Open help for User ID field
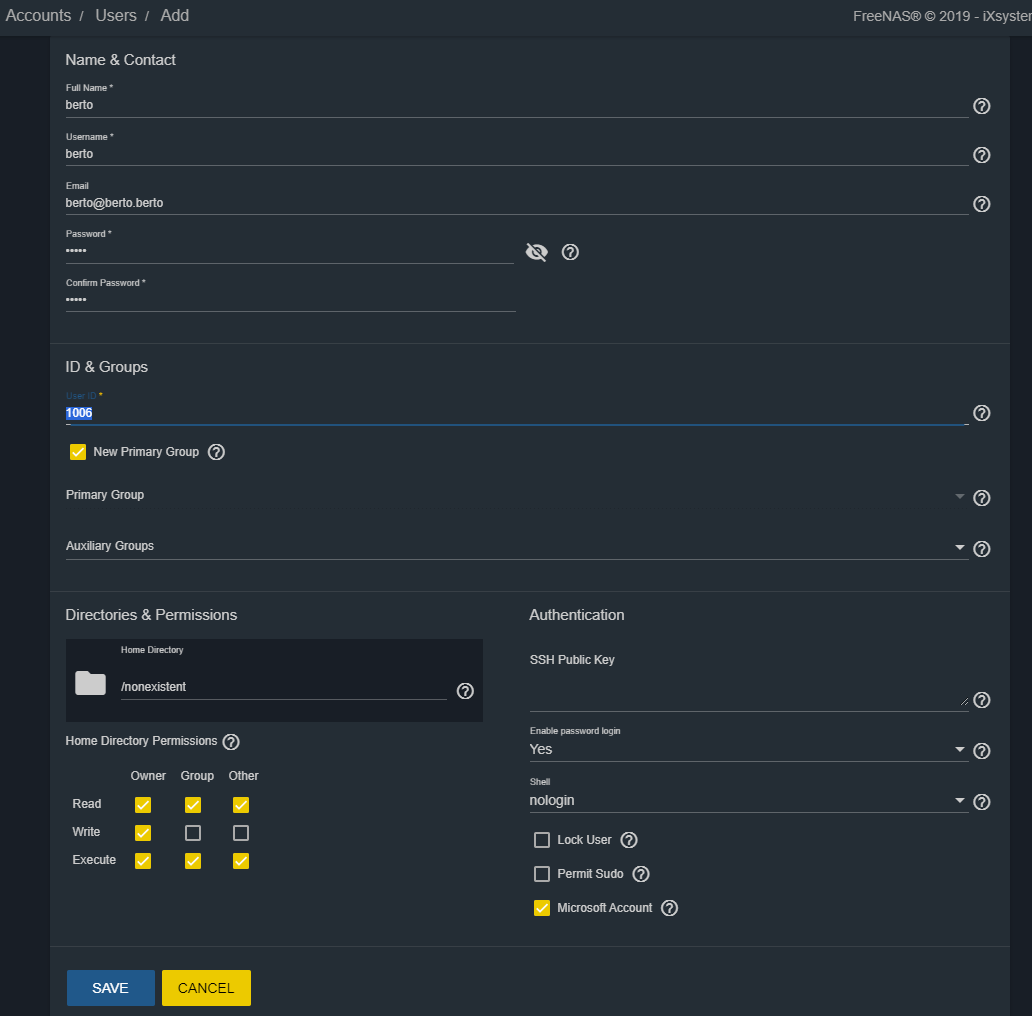The width and height of the screenshot is (1032, 1016). 981,413
